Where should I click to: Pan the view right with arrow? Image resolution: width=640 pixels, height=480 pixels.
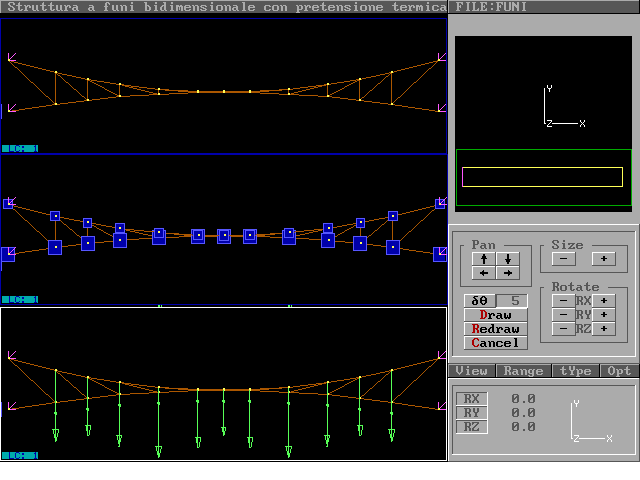pyautogui.click(x=508, y=273)
